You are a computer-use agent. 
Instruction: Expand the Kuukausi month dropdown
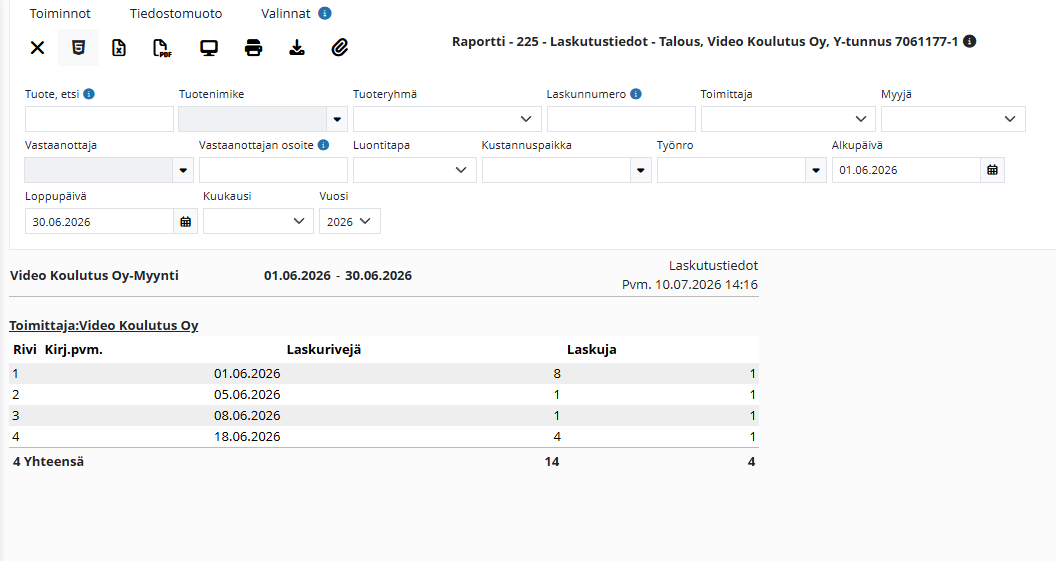click(x=258, y=222)
